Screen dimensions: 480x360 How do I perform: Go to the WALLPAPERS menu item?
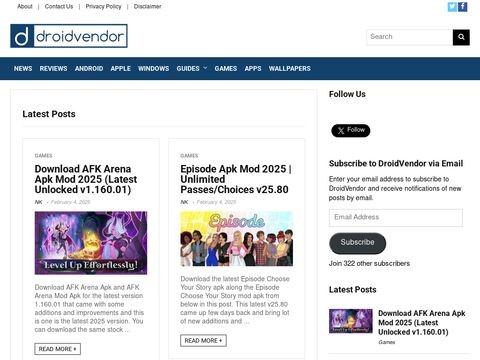[x=290, y=68]
